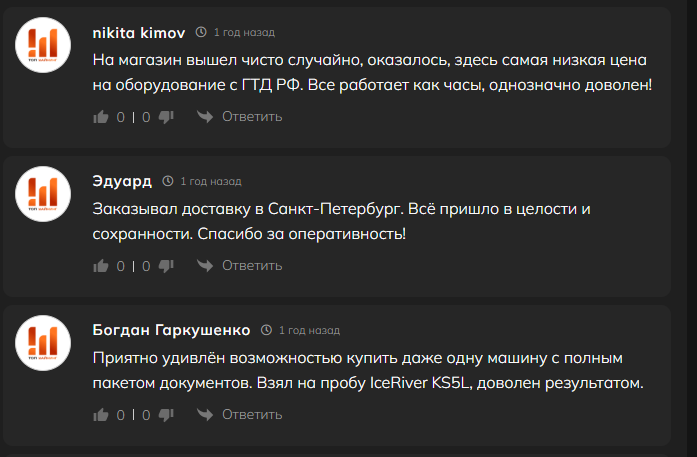
Task: Thumbs up Эдуард's comment
Action: coord(100,266)
